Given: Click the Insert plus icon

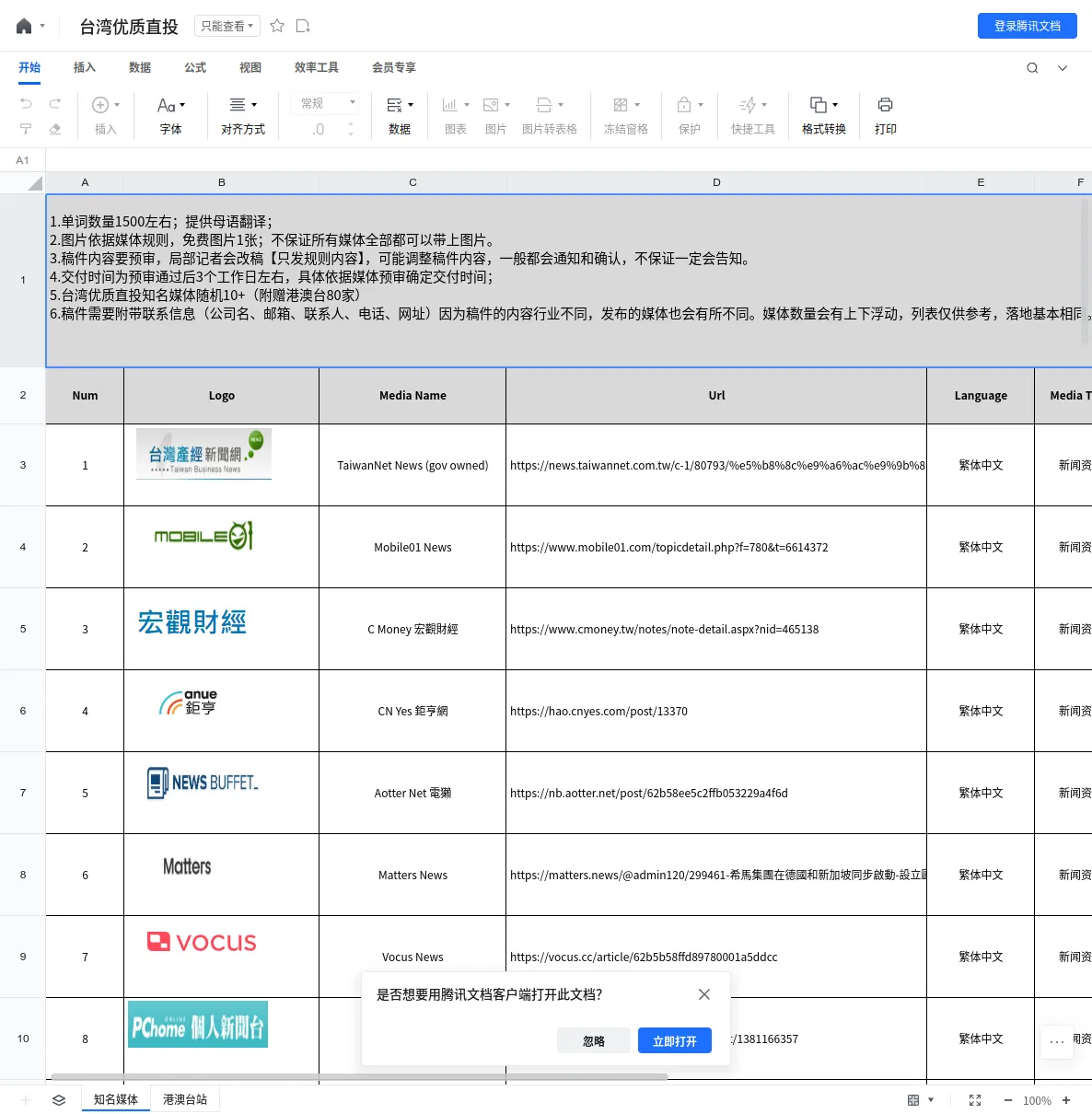Looking at the screenshot, I should coord(100,105).
